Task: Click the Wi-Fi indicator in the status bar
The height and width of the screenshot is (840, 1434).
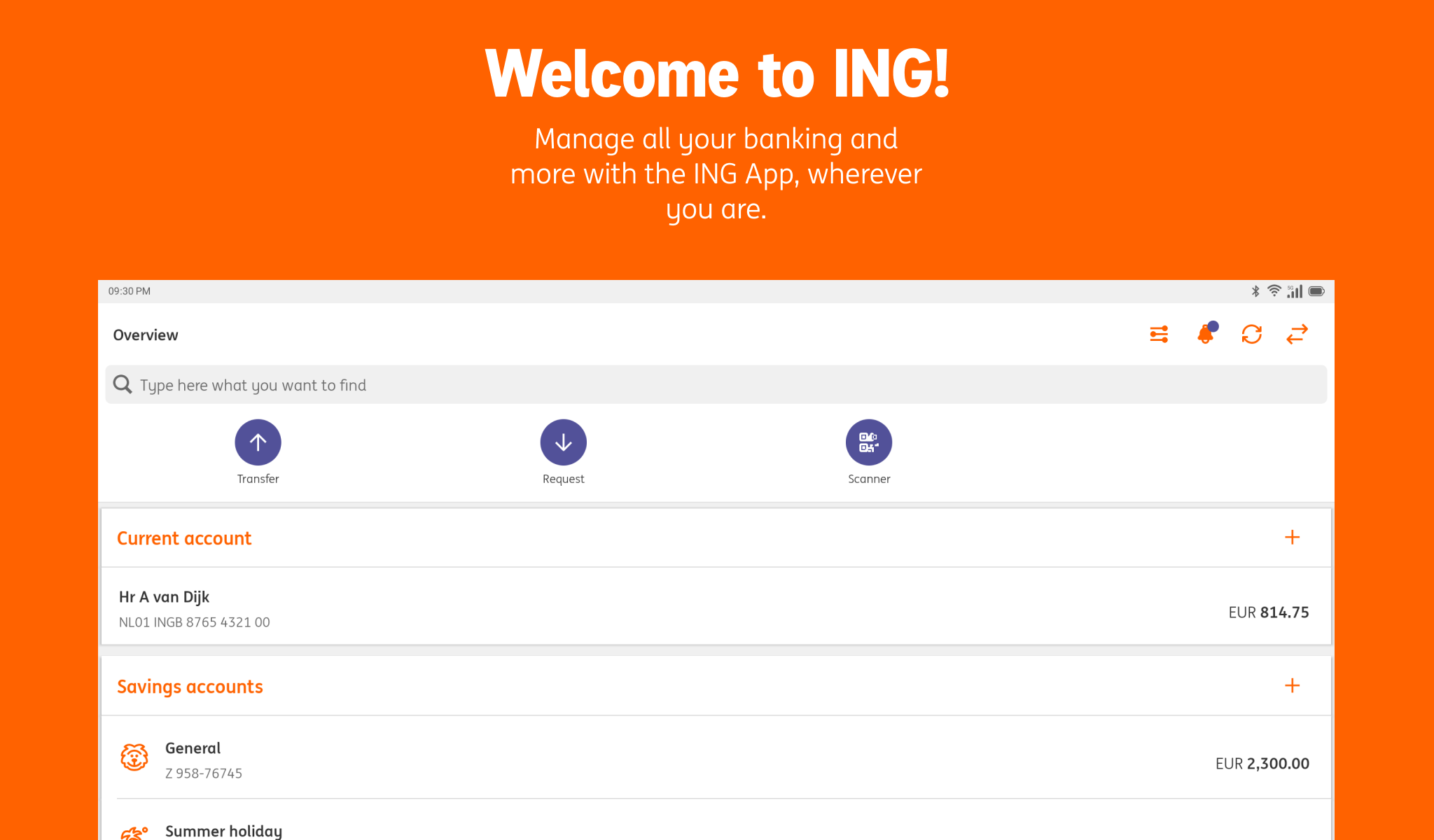Action: (x=1273, y=290)
